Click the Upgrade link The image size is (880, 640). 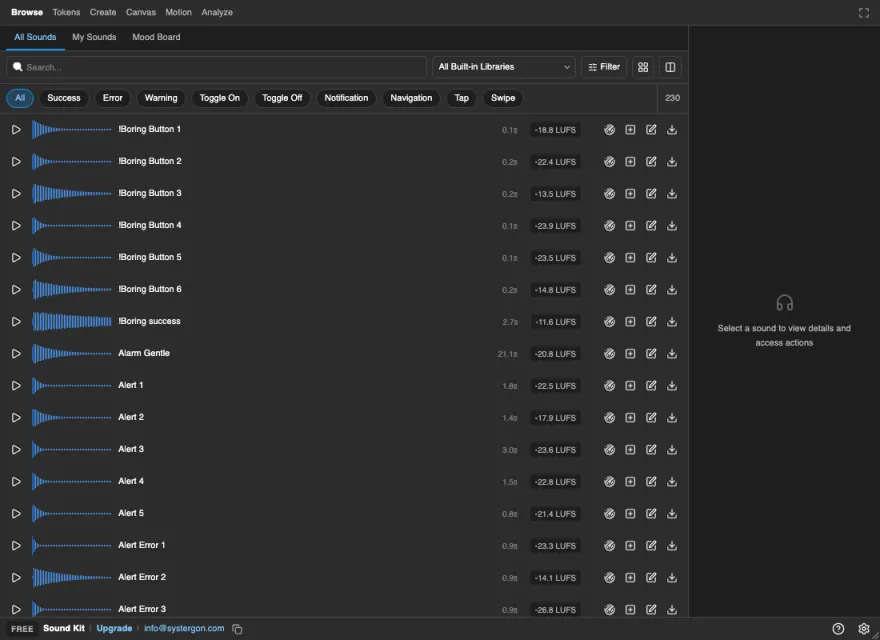click(114, 629)
